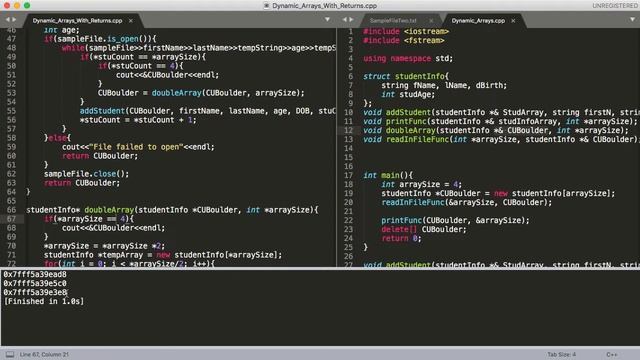Click output address 0x7fff5a39ead8
The width and height of the screenshot is (640, 360).
35,274
